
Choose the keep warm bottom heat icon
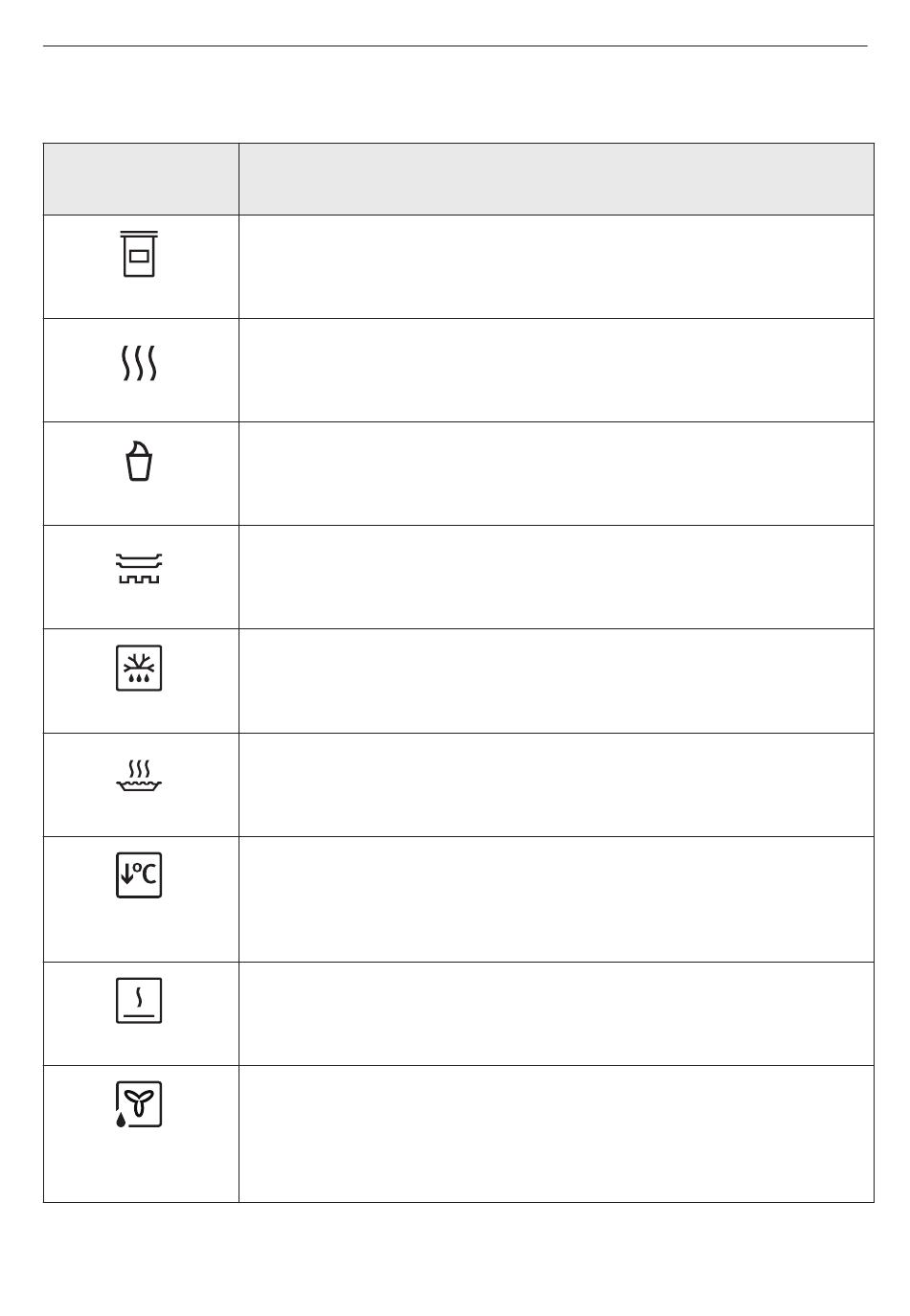pos(139,1001)
